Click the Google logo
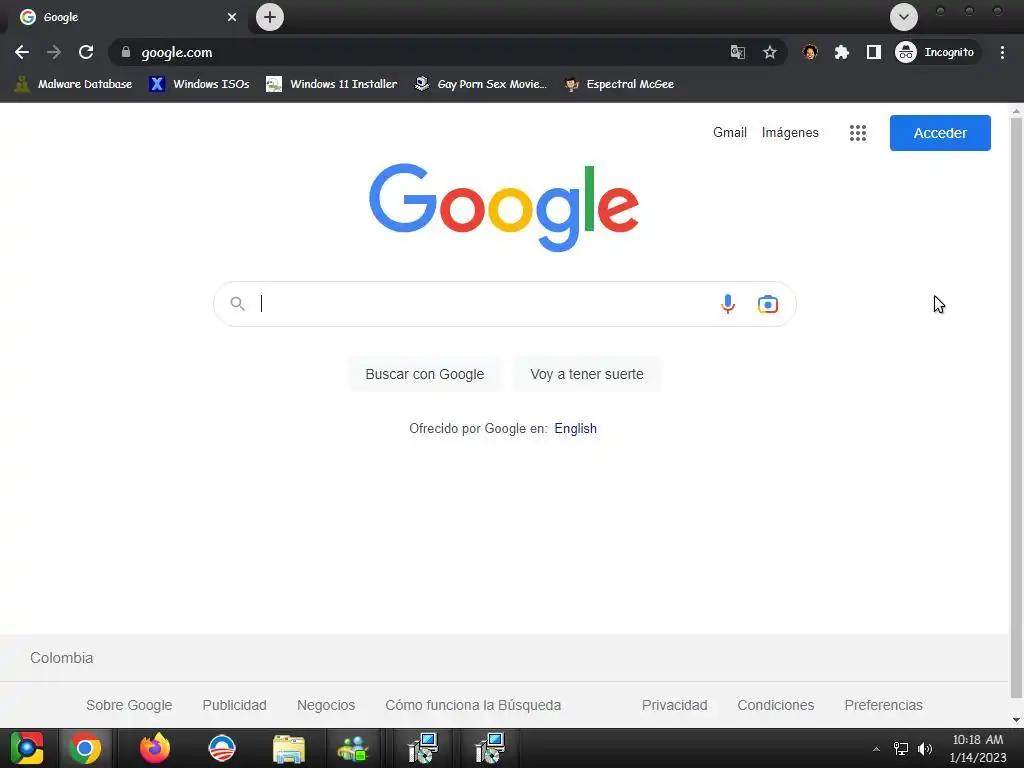Screen dimensions: 1024x768 click(504, 207)
